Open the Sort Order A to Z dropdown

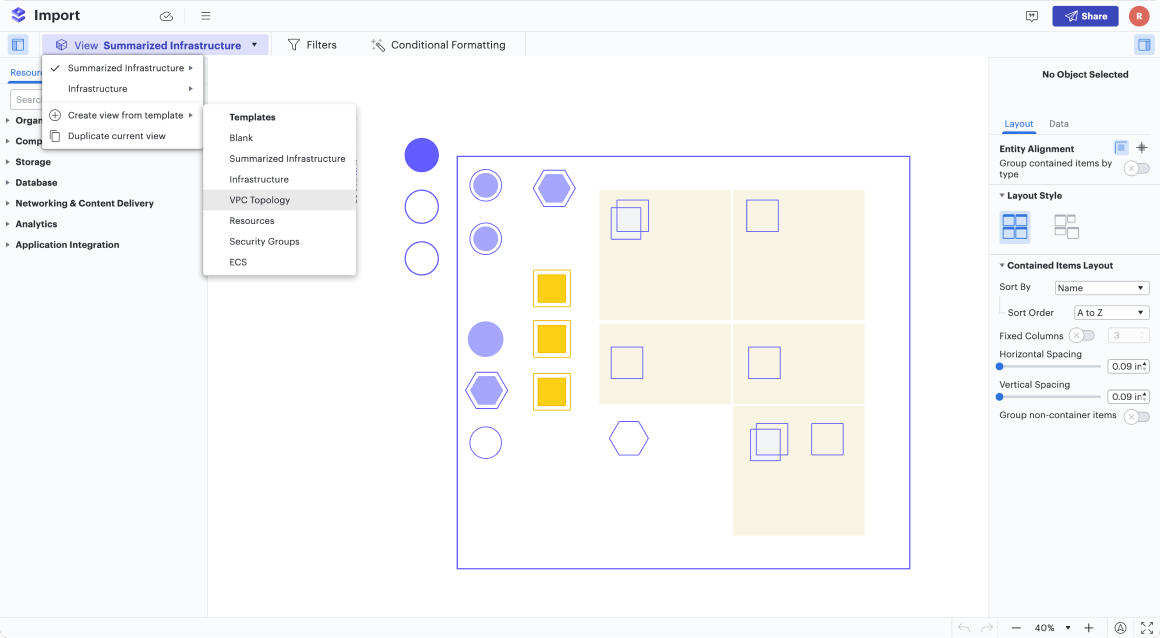(1111, 312)
